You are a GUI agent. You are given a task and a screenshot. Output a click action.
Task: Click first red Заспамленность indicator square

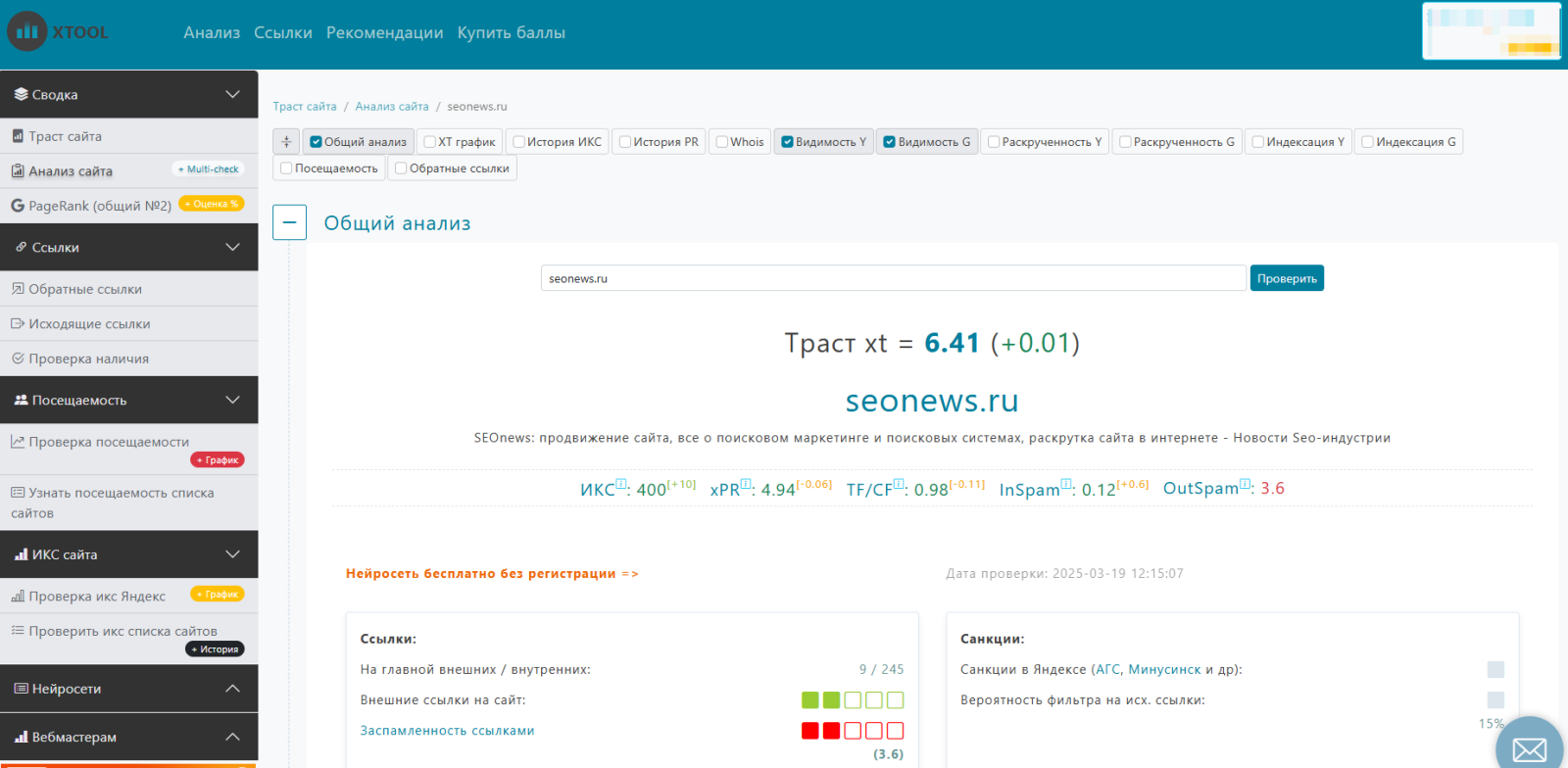point(810,731)
